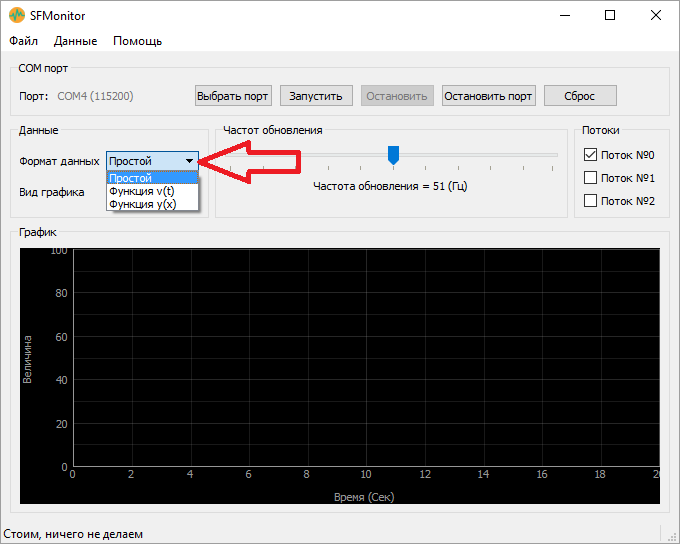
Task: Click the Время (Сек) axis label
Action: (x=364, y=497)
